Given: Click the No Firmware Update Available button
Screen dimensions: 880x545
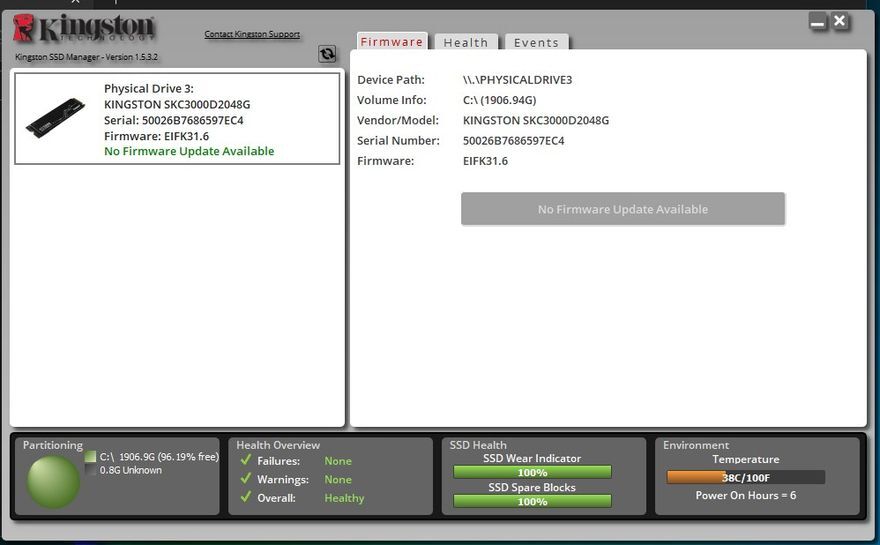Looking at the screenshot, I should click(x=623, y=209).
